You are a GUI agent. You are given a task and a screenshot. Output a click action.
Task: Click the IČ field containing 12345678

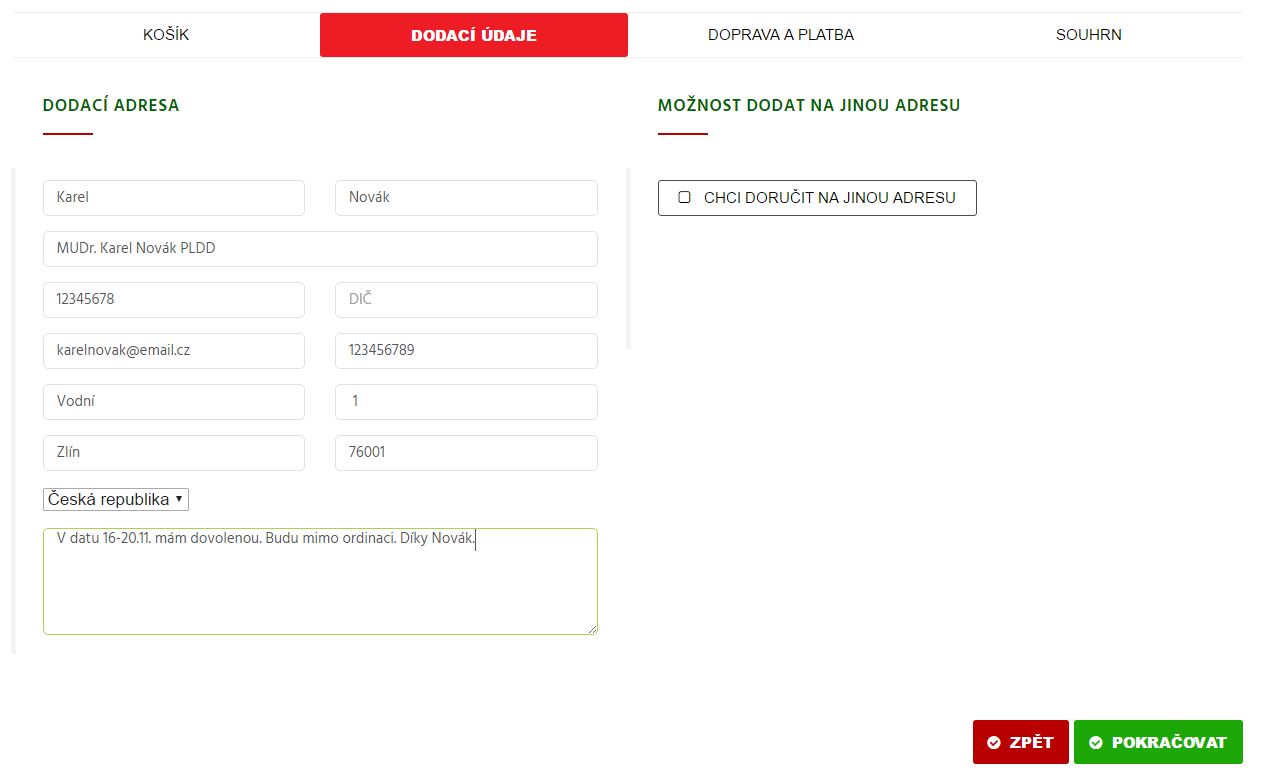pos(174,300)
